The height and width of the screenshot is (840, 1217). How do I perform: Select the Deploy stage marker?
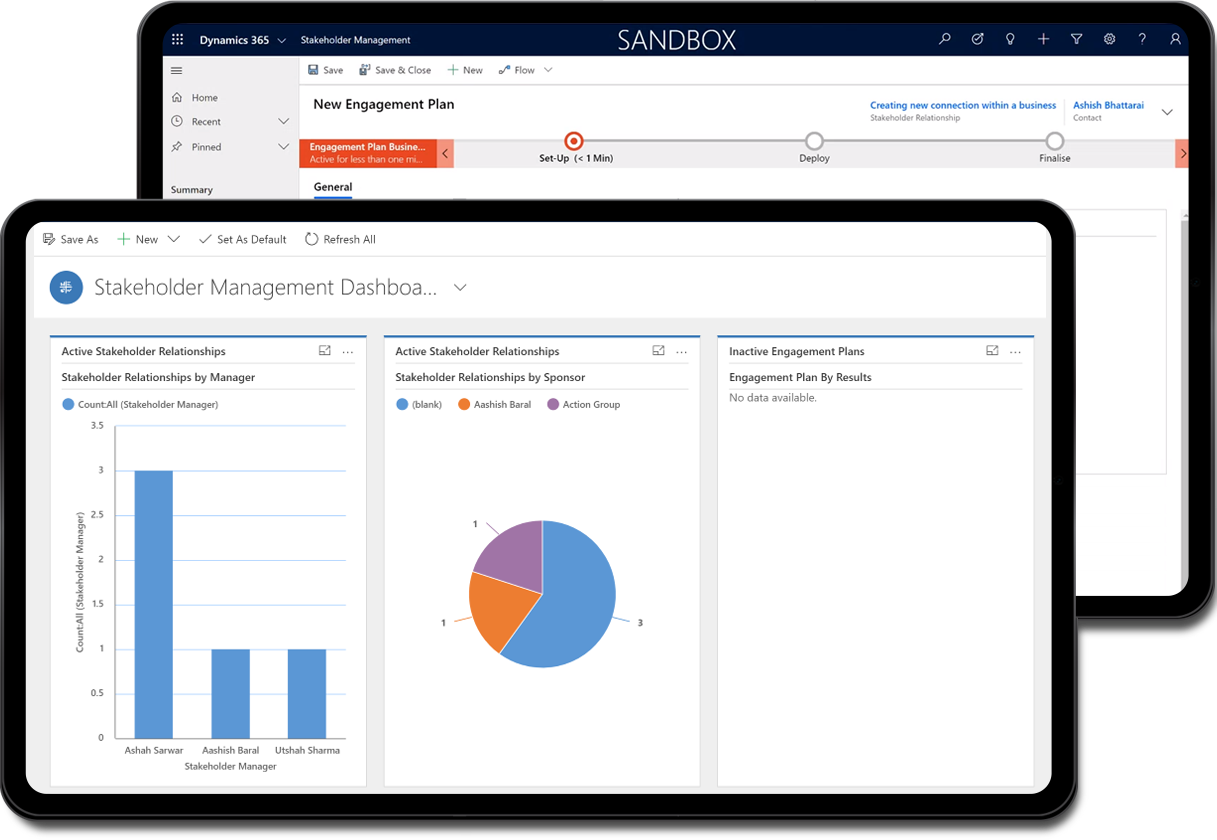[x=814, y=141]
